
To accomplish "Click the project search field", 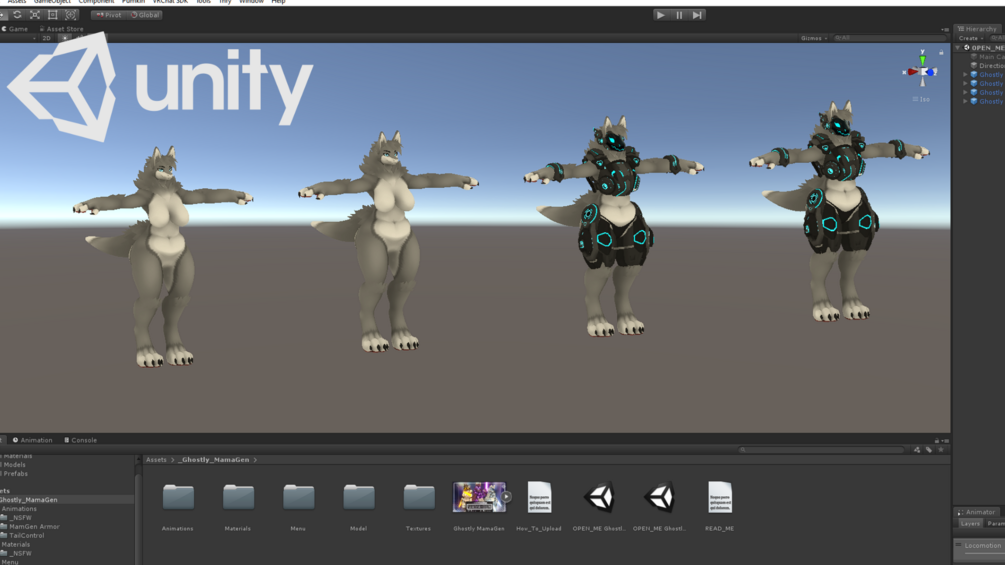I will (x=822, y=450).
